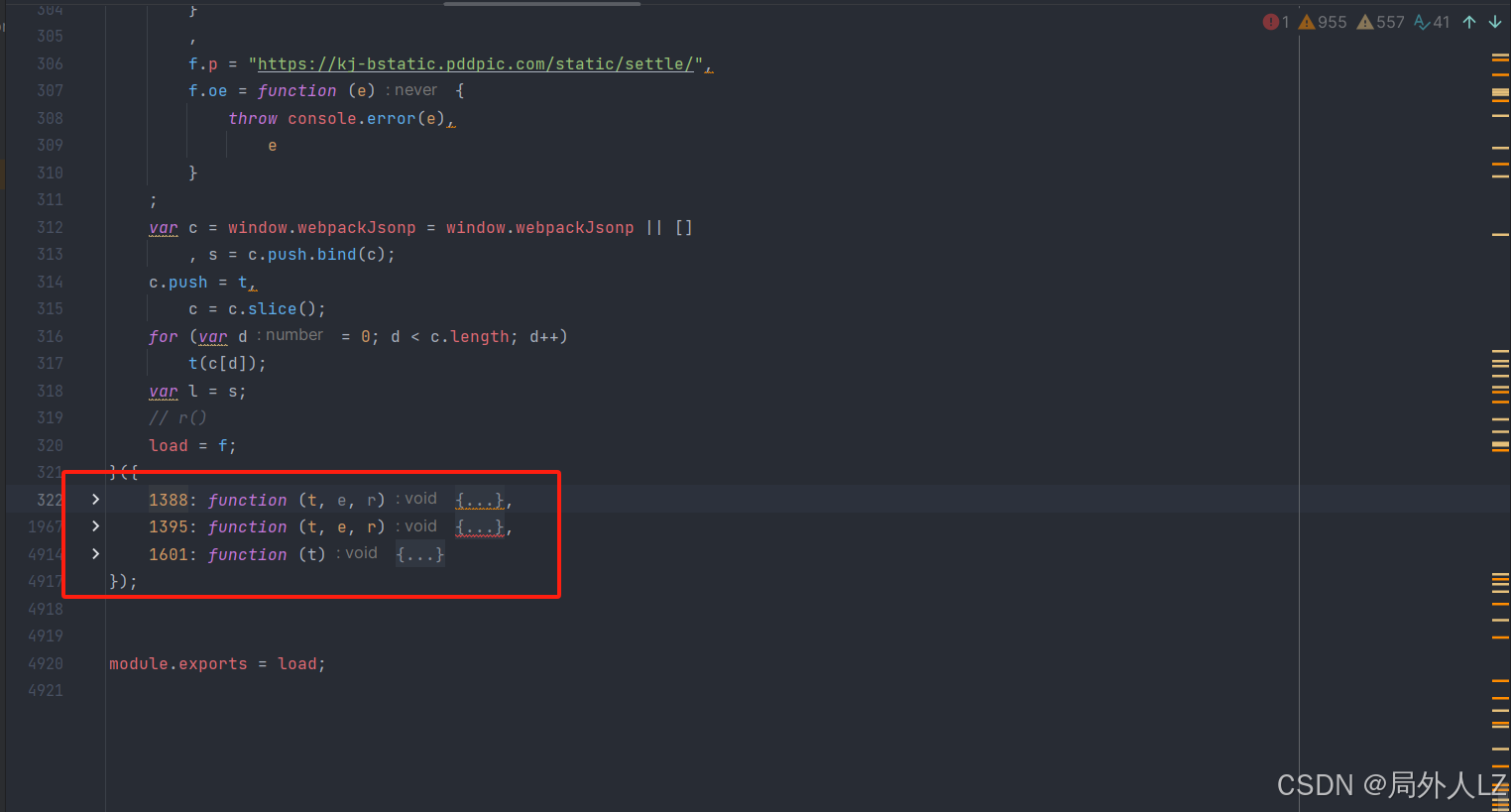The height and width of the screenshot is (812, 1511).
Task: Unfold the {...} body of function 1601
Action: tap(420, 554)
